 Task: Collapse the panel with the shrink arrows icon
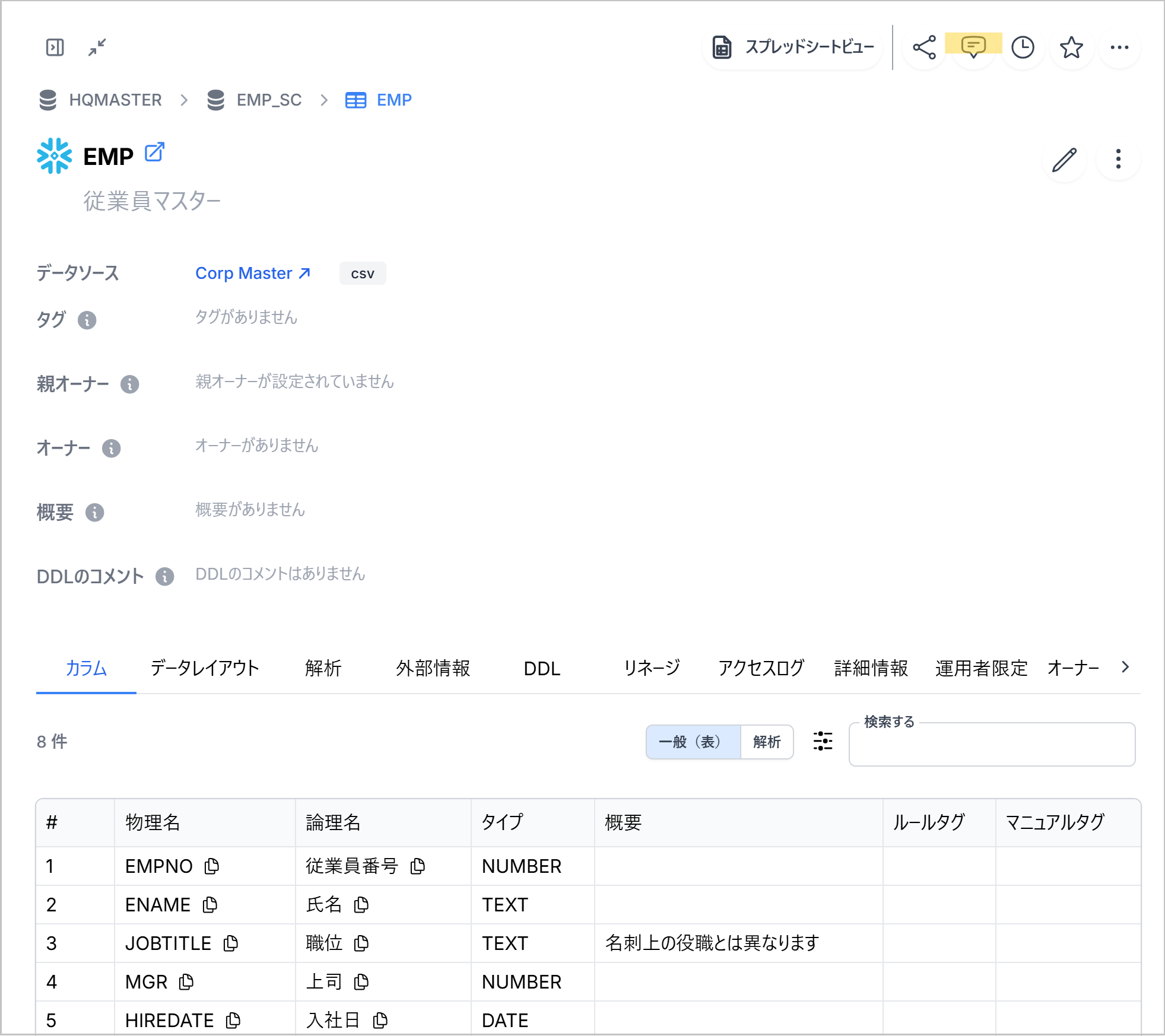point(97,47)
